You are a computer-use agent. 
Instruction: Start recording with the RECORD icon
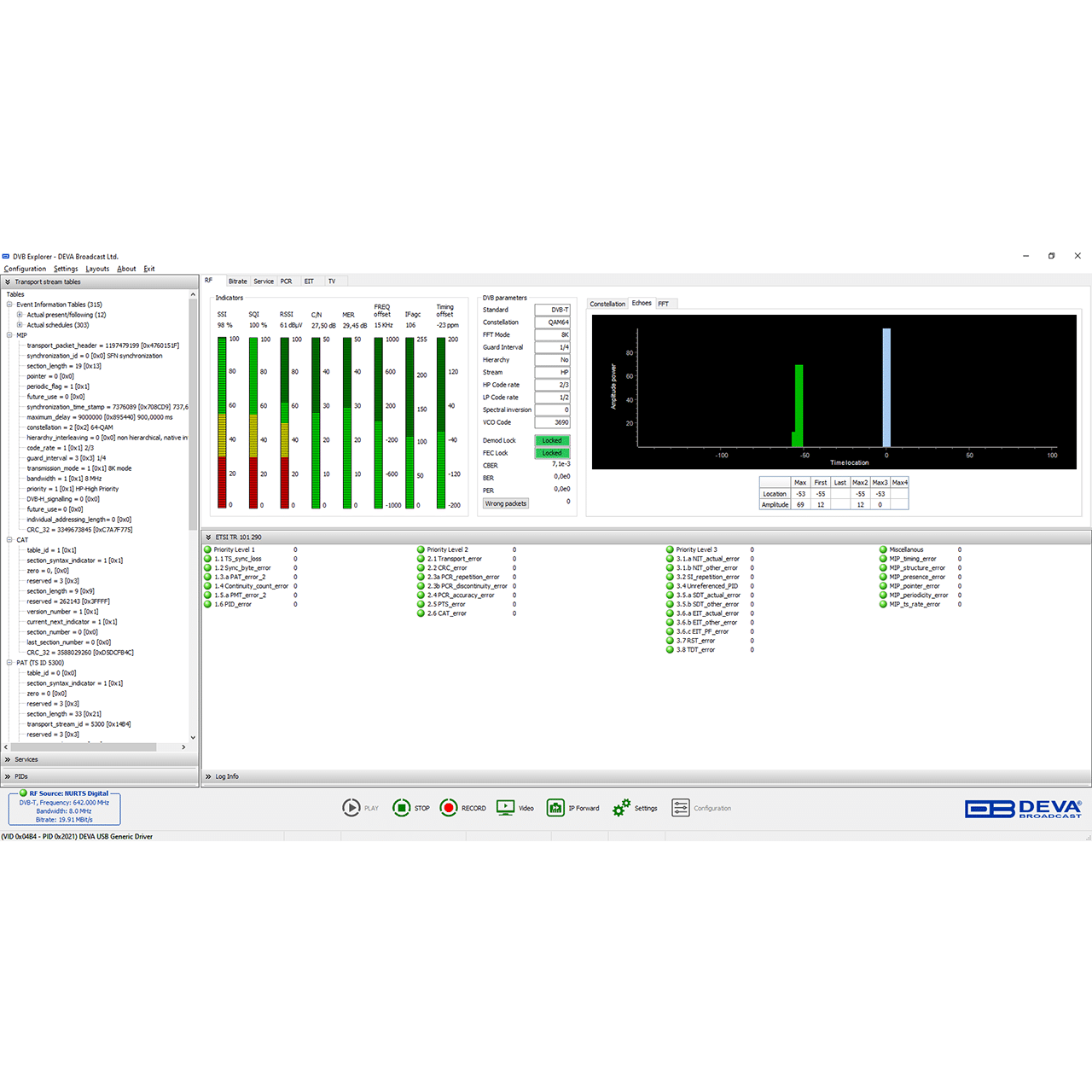449,808
